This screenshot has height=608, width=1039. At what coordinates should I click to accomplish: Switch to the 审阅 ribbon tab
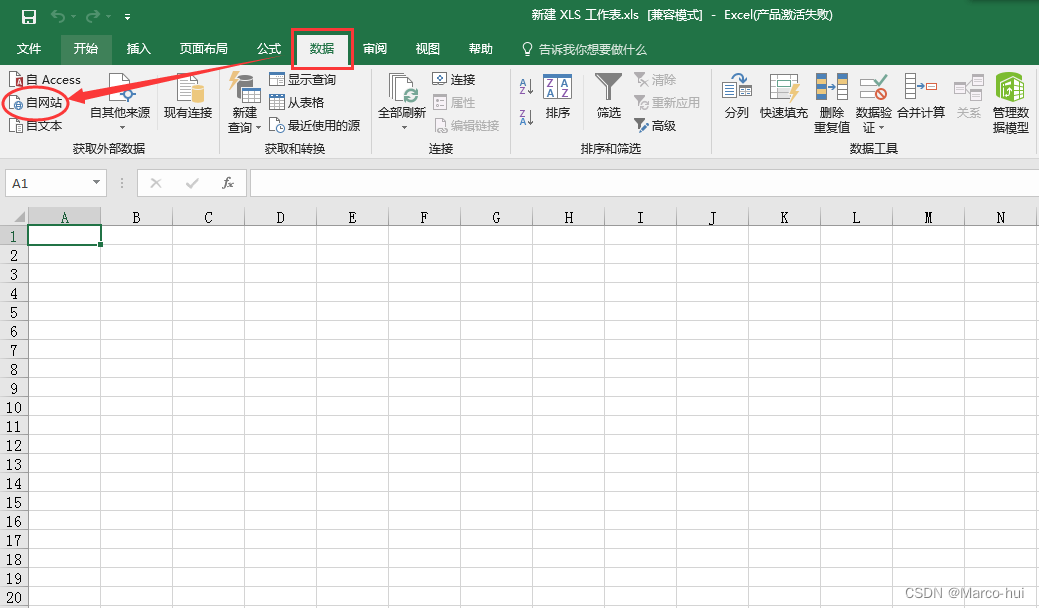(374, 48)
